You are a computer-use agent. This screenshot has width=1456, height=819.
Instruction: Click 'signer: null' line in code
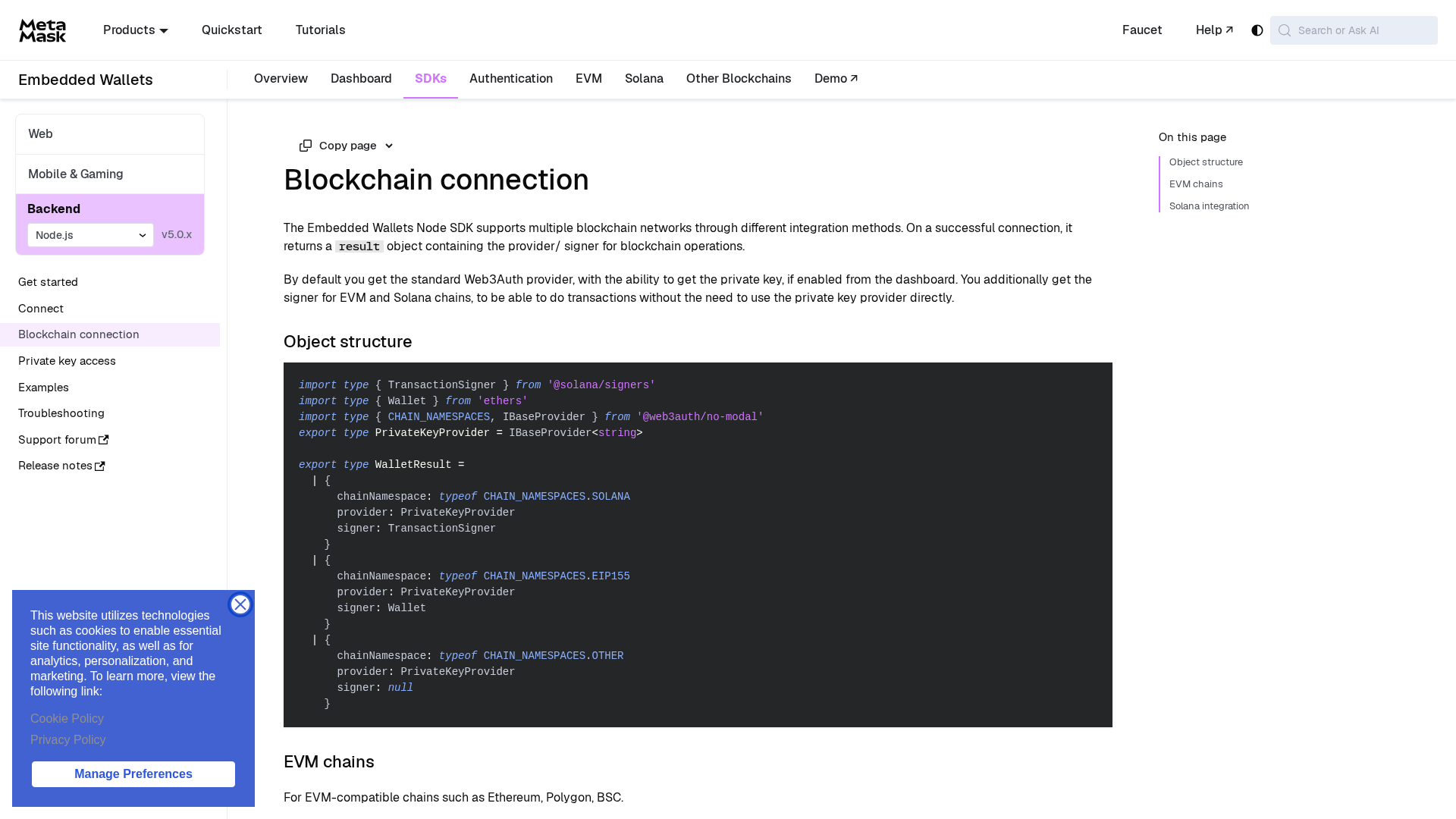coord(375,688)
